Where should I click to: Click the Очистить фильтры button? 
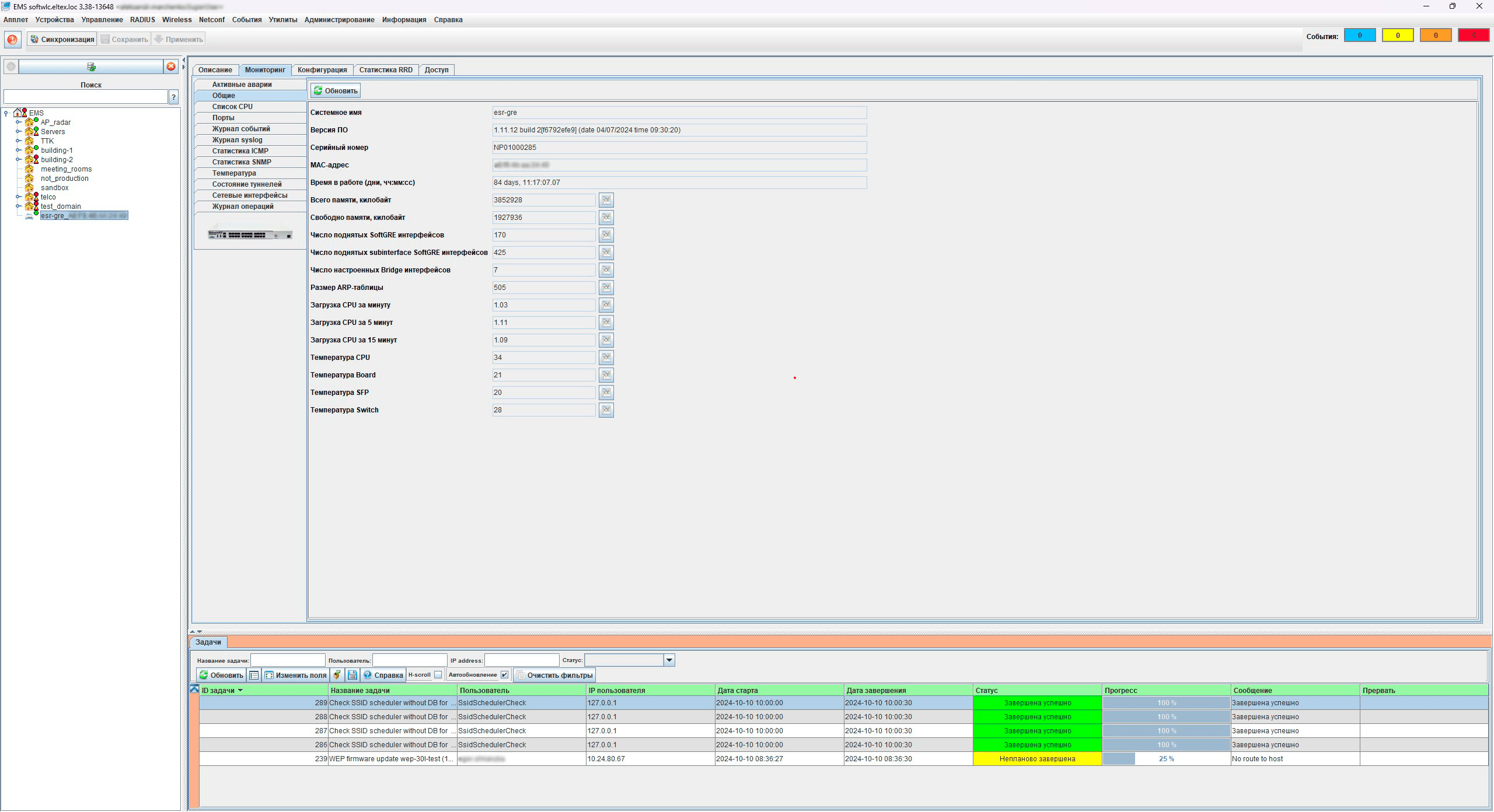[x=554, y=675]
